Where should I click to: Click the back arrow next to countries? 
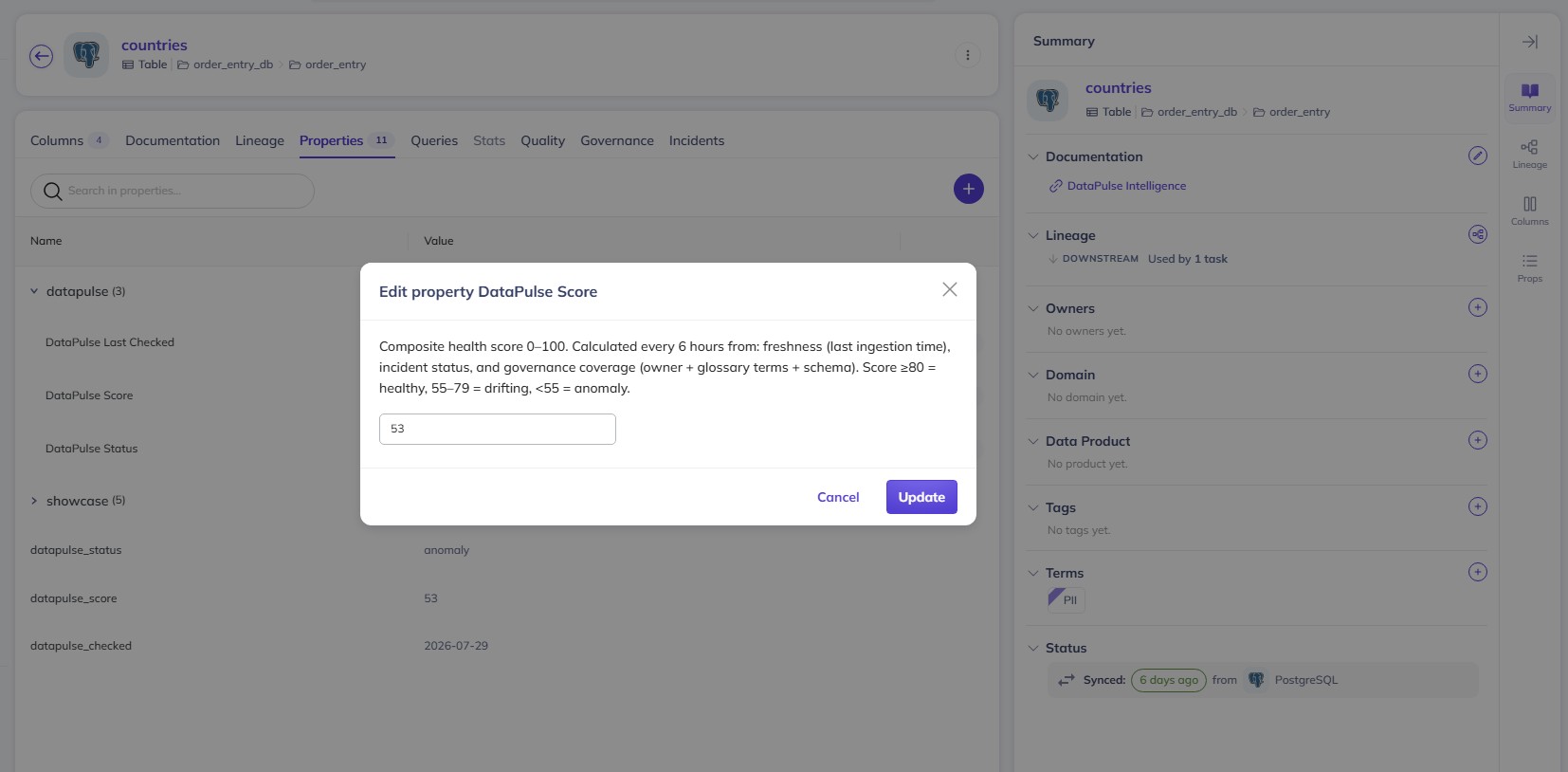[x=41, y=56]
